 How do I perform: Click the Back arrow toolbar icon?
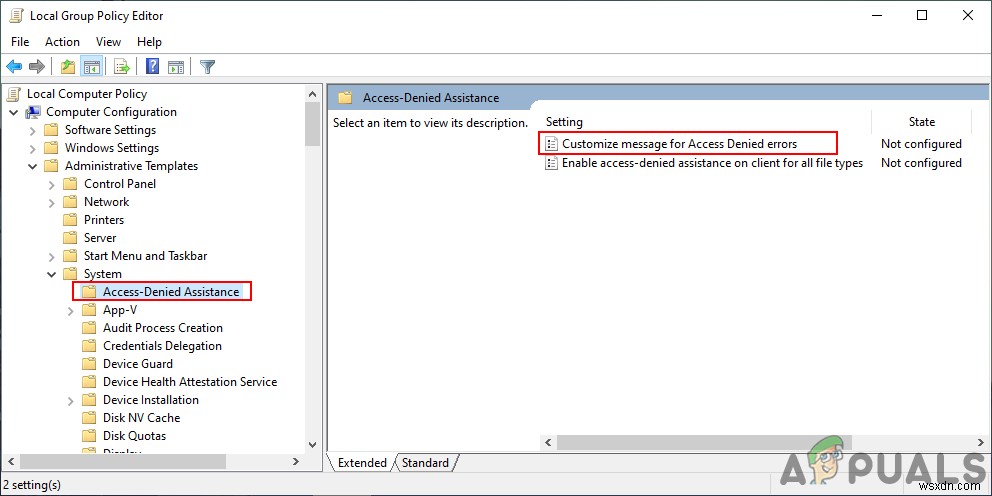[x=14, y=66]
